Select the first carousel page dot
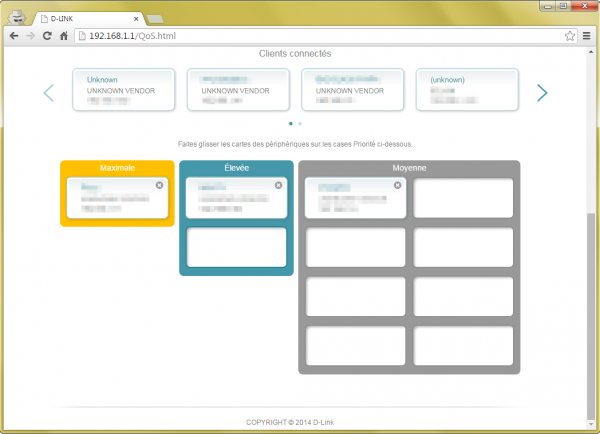The image size is (600, 434). [x=291, y=123]
